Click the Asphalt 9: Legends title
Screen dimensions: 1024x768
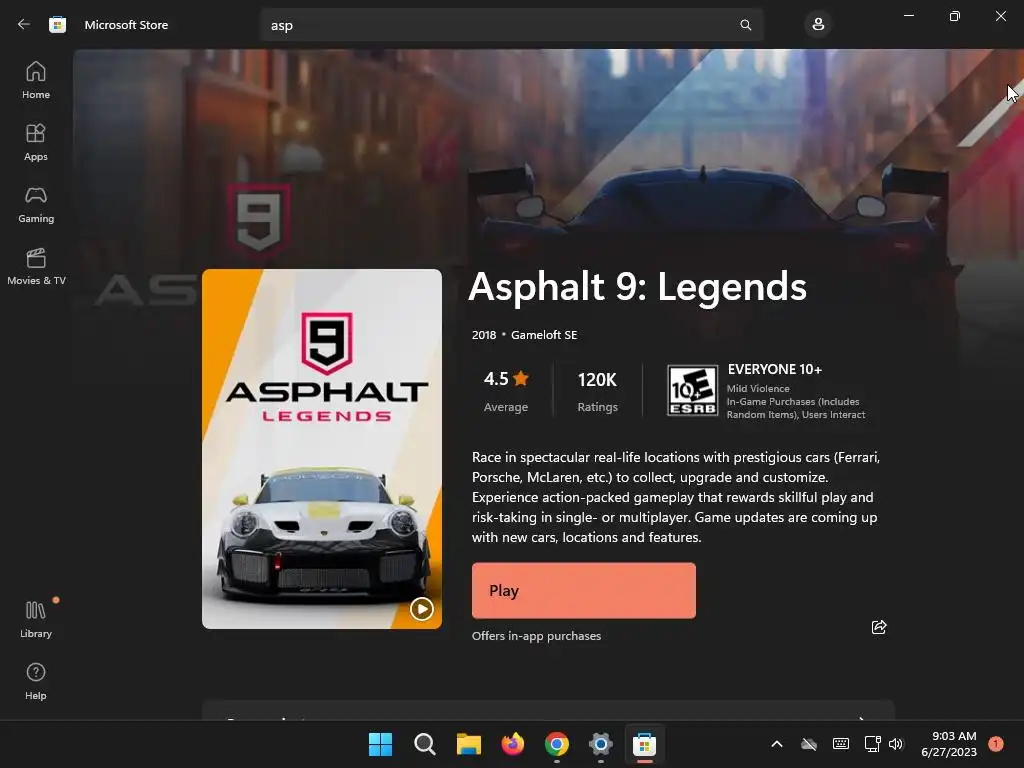point(637,287)
